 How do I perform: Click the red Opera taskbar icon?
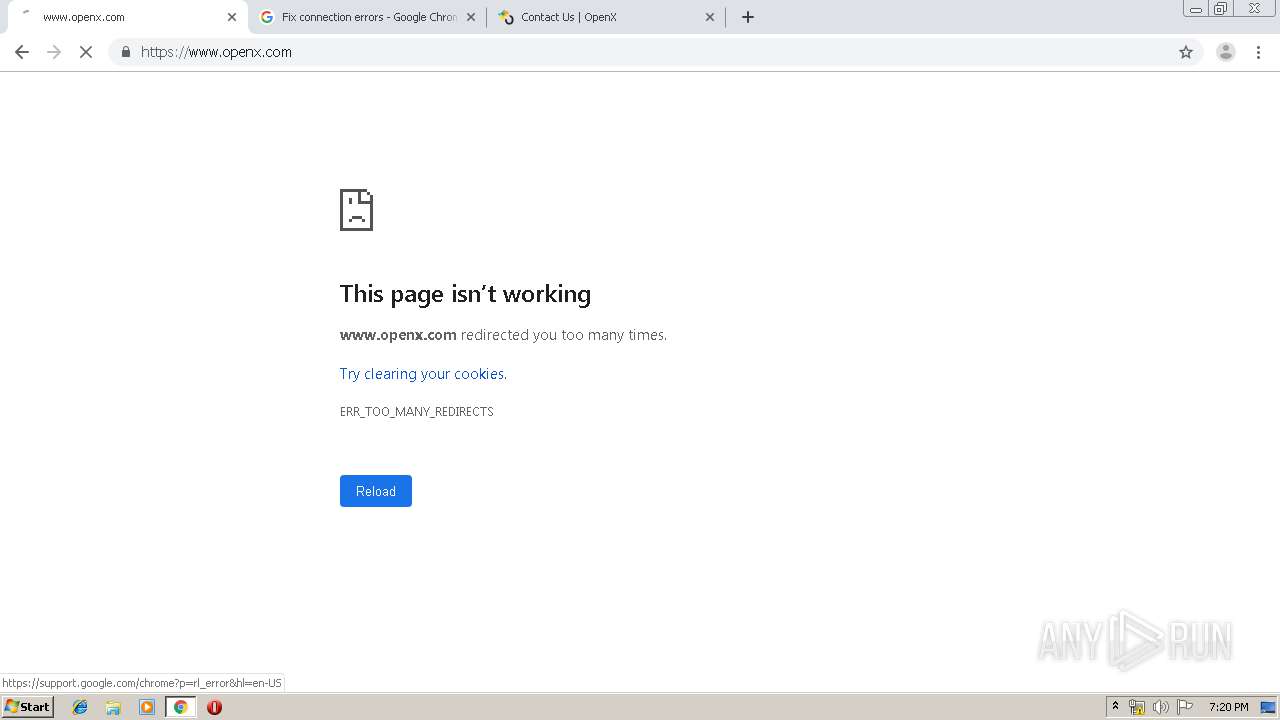click(214, 707)
